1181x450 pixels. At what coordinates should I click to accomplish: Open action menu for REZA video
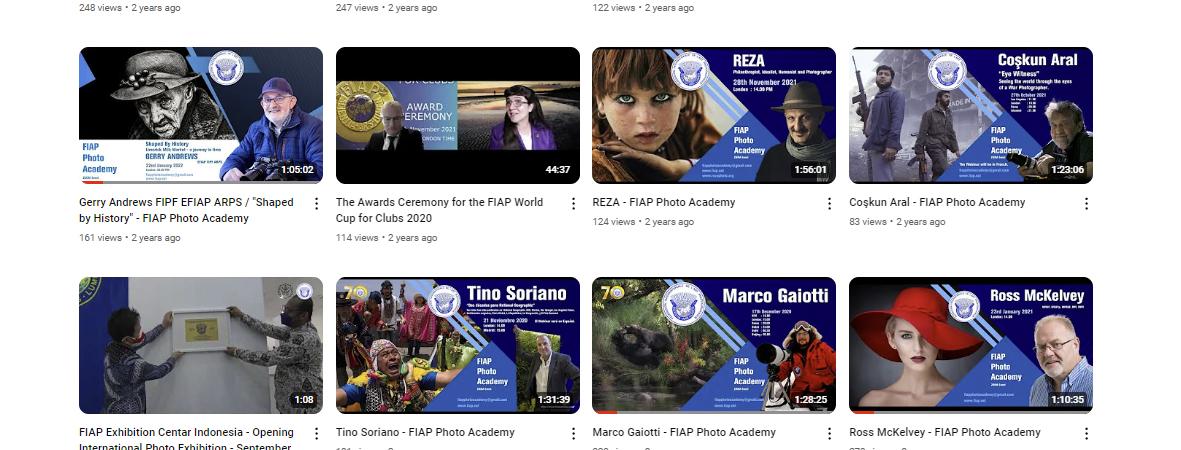click(829, 204)
